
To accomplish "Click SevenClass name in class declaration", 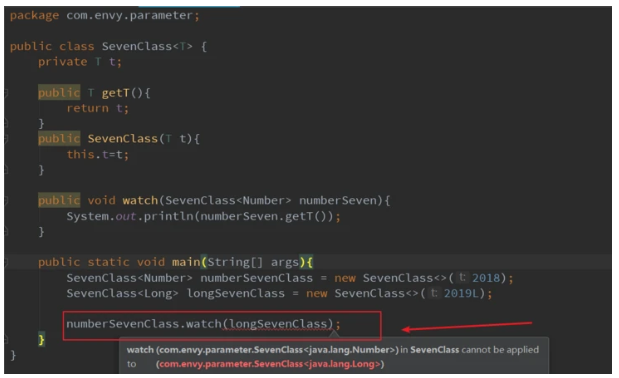I will (x=137, y=47).
